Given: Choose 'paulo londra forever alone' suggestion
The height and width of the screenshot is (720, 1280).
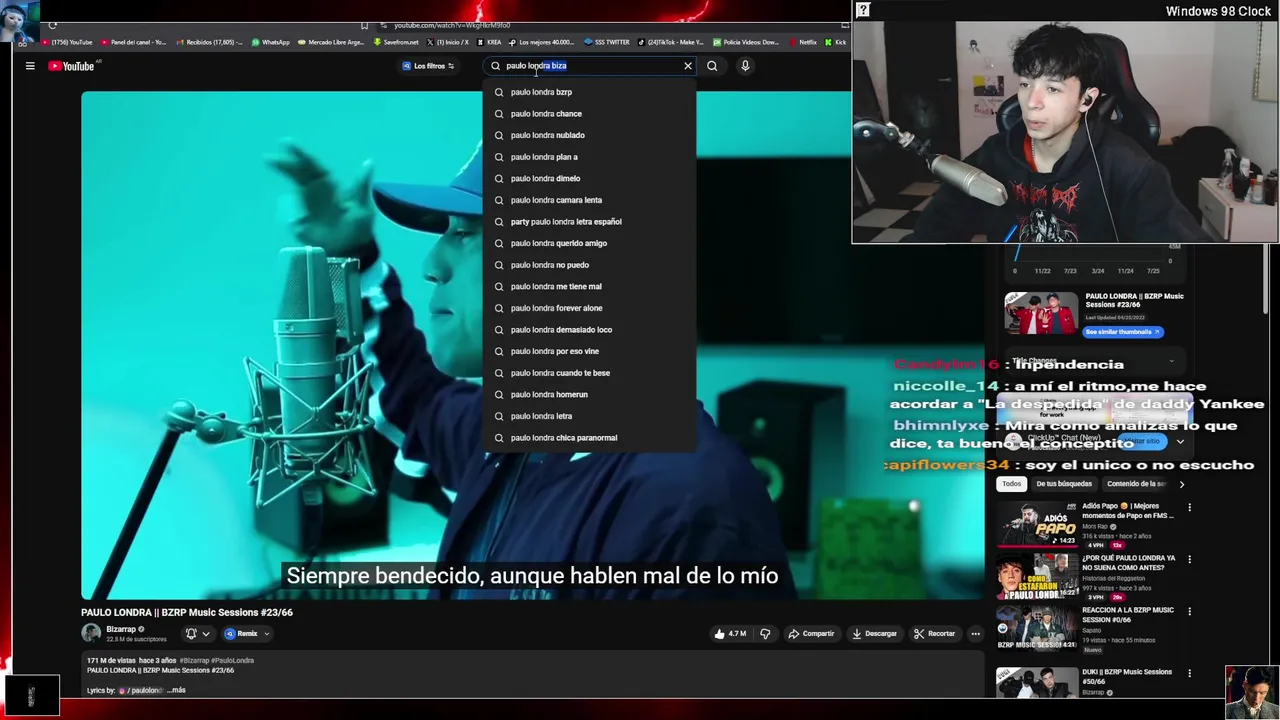Looking at the screenshot, I should (x=590, y=308).
